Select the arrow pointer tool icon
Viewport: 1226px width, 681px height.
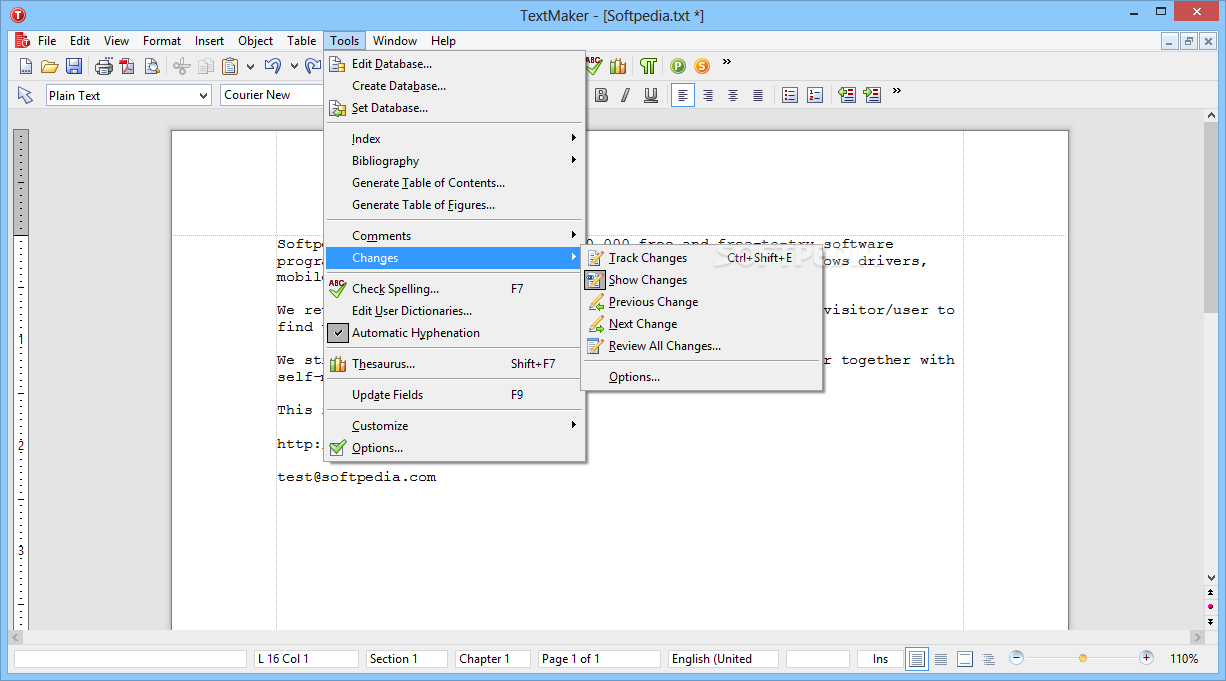pos(26,95)
